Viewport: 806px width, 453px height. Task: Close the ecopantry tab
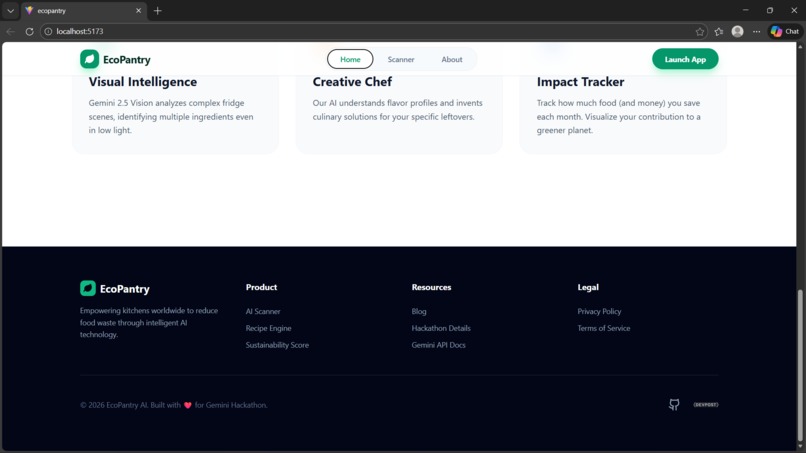(x=138, y=10)
